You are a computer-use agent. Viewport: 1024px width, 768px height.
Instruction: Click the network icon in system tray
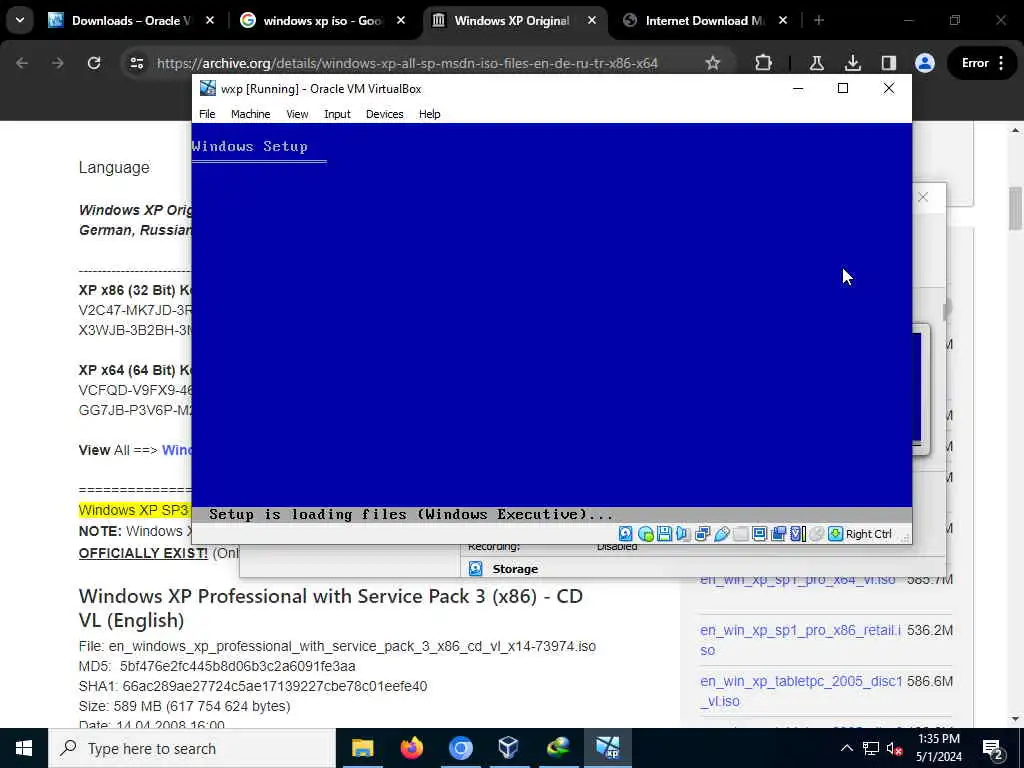point(871,748)
